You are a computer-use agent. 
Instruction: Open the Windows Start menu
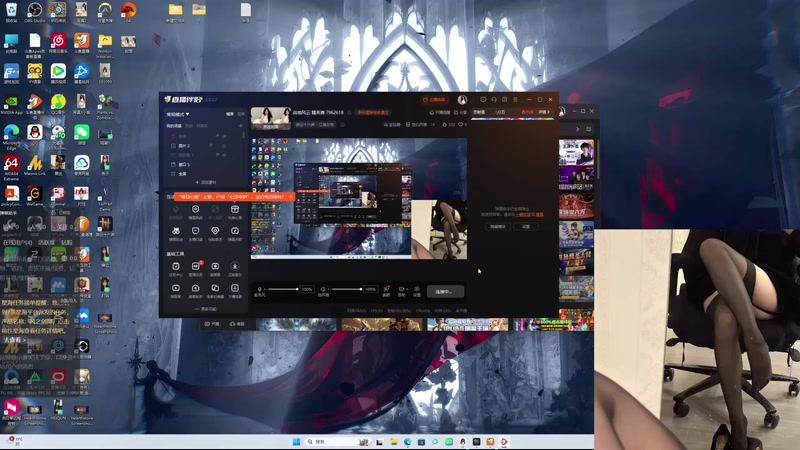click(296, 442)
